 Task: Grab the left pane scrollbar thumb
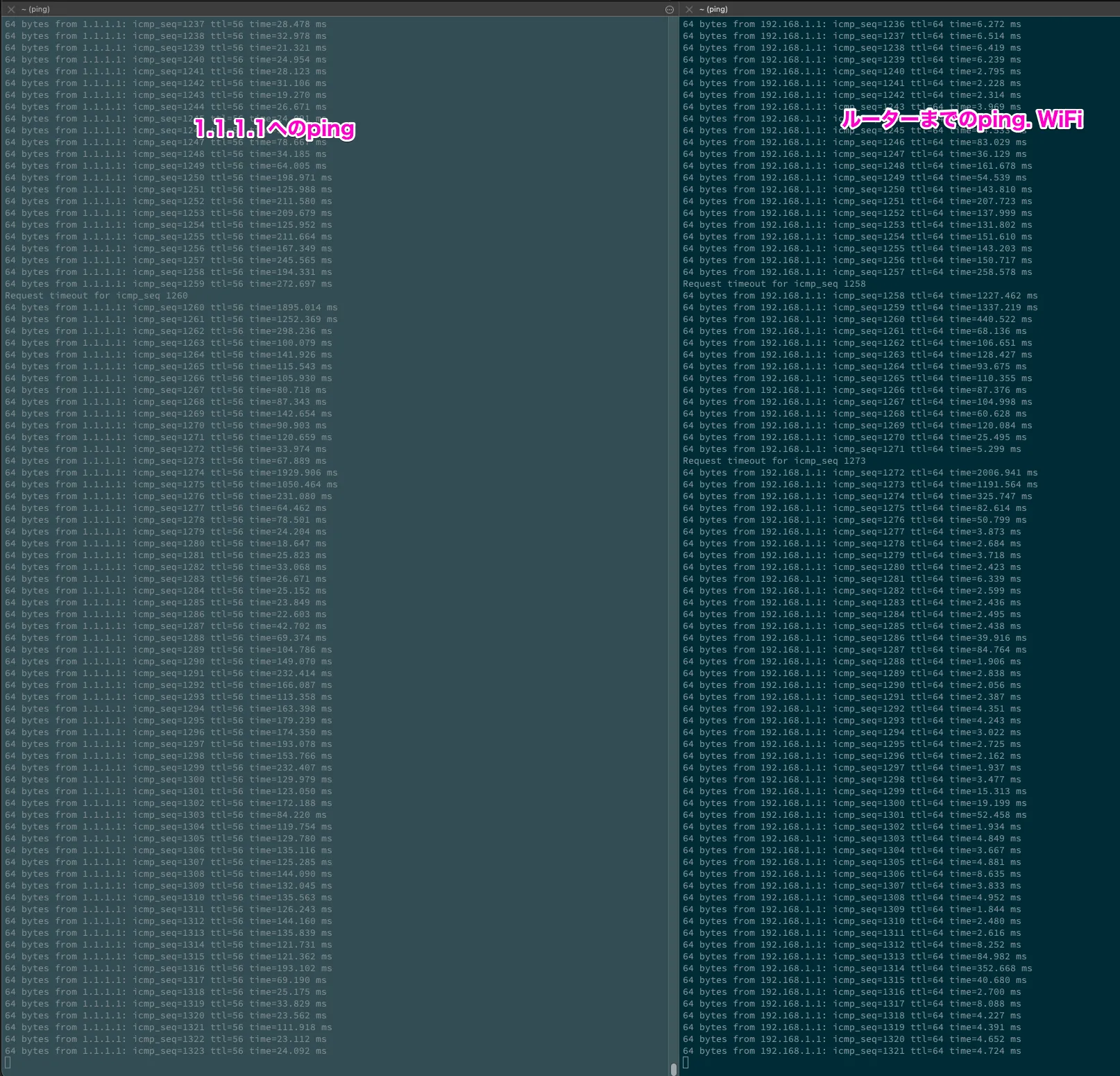673,1068
